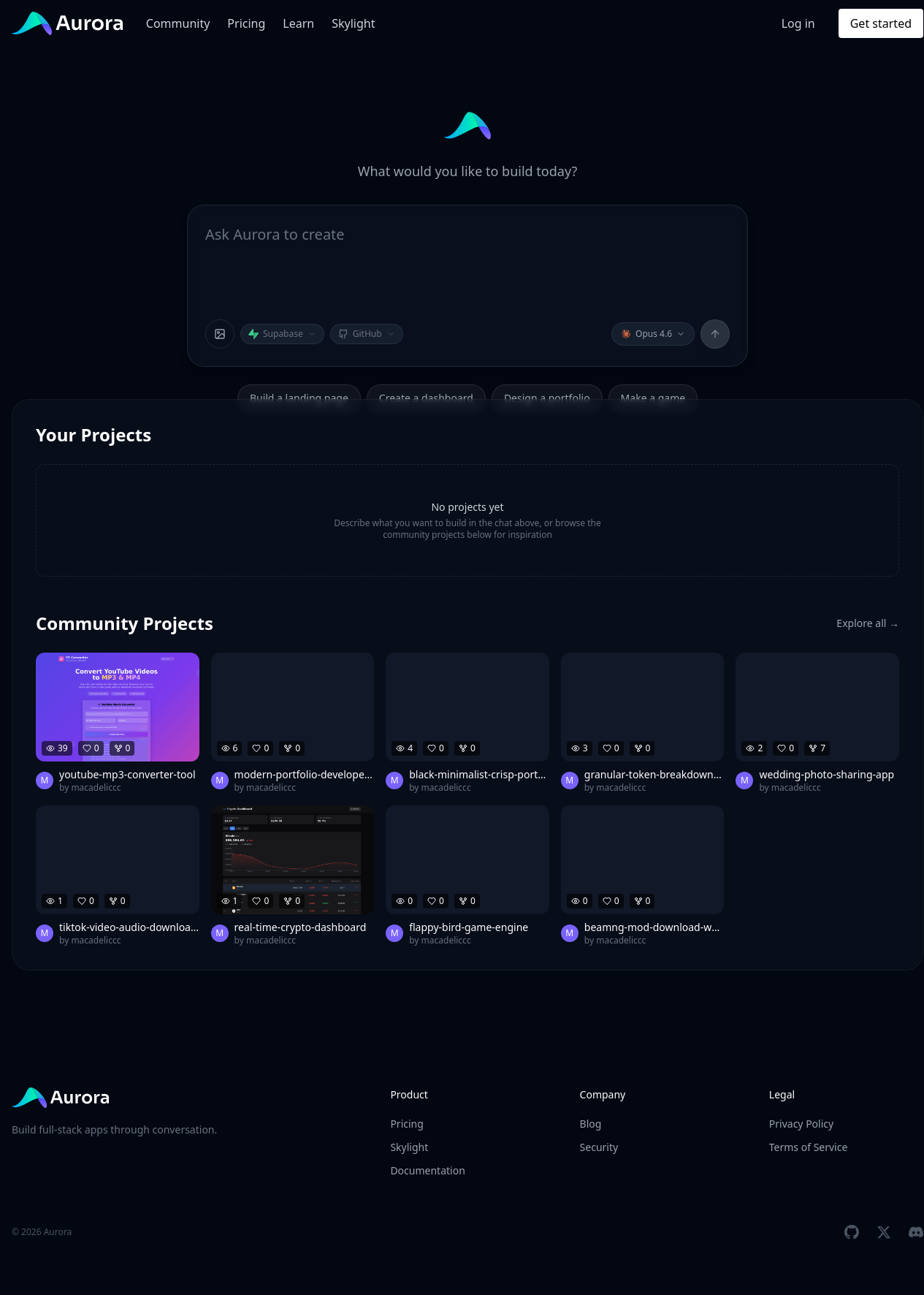Click forks count 7 on wedding-photo-sharing-app

[x=817, y=748]
